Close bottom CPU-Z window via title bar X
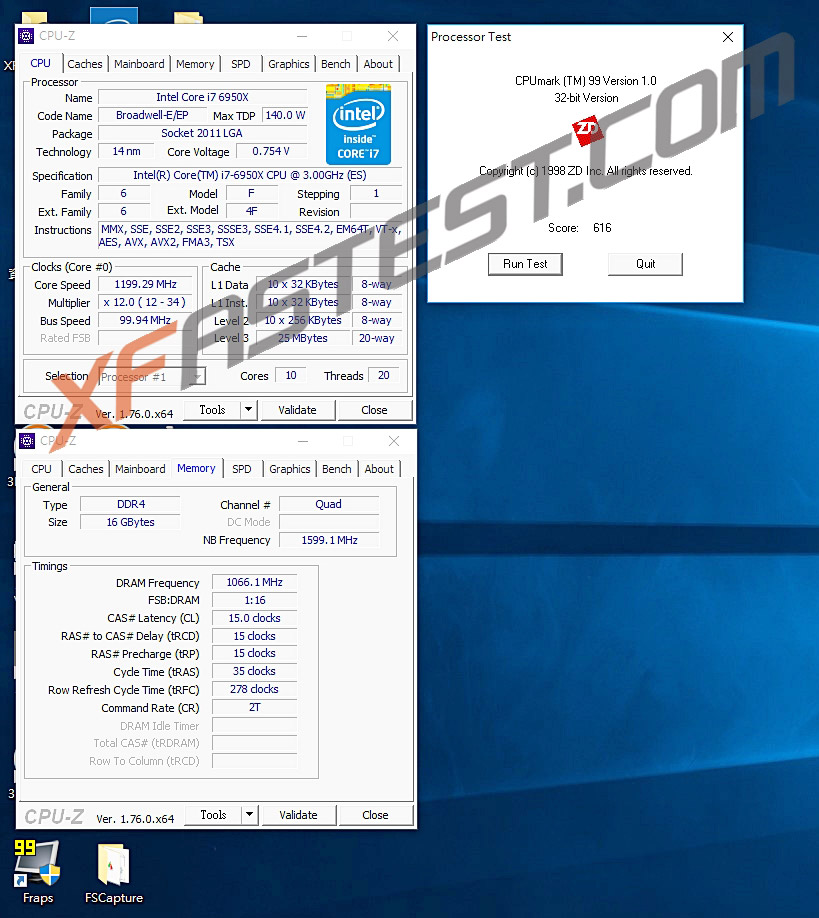 pos(394,441)
